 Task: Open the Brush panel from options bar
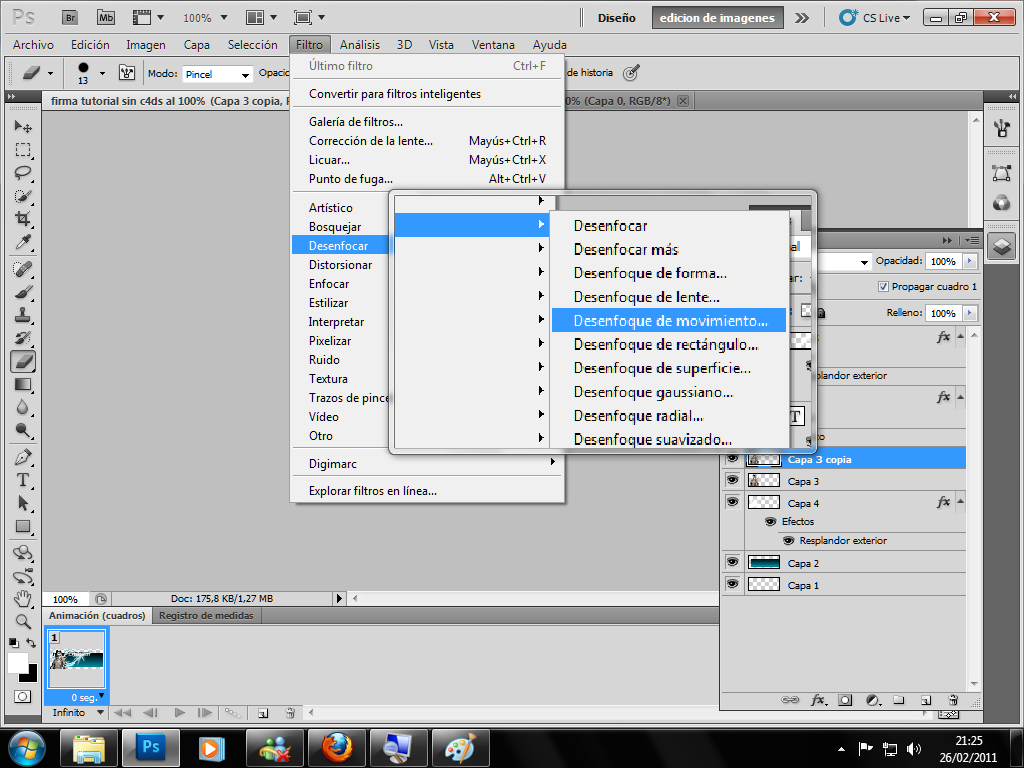[127, 72]
